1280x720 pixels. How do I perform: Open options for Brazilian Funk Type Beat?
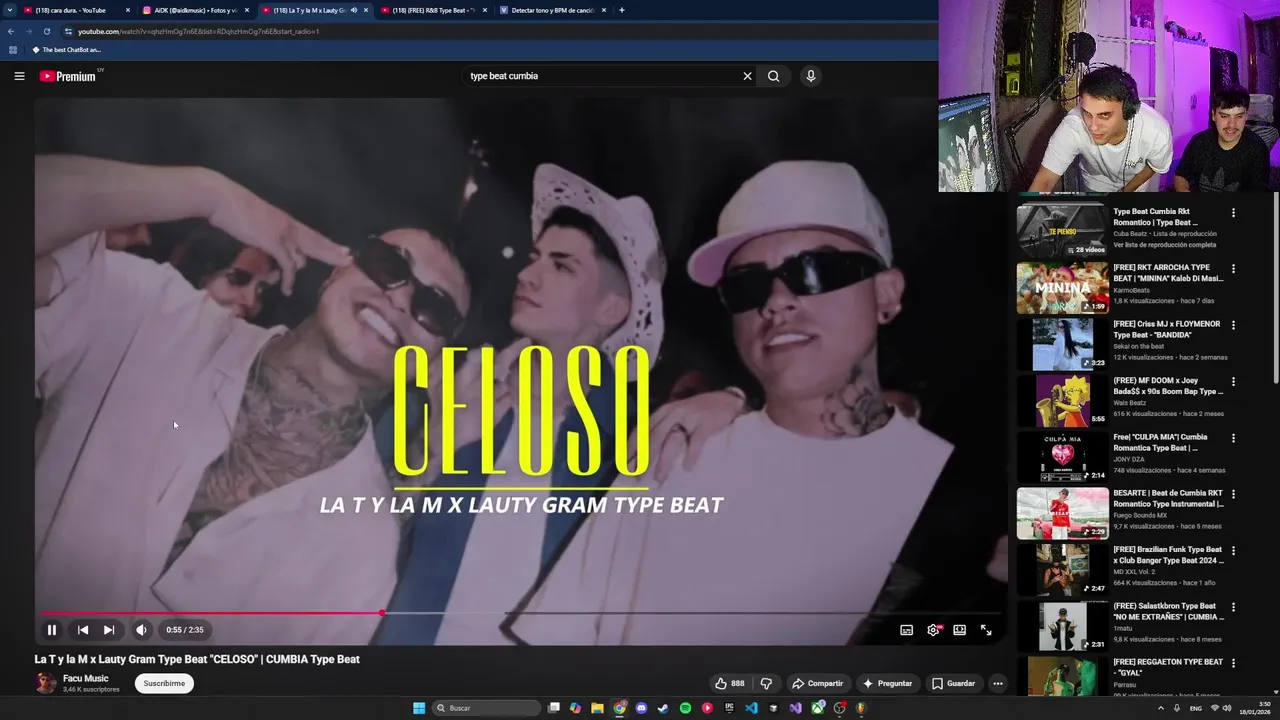point(1233,551)
